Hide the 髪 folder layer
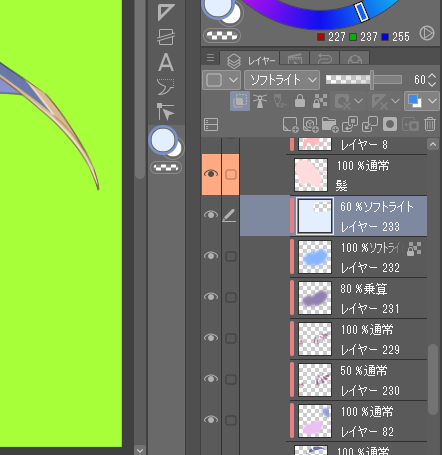This screenshot has width=442, height=455. pyautogui.click(x=211, y=174)
